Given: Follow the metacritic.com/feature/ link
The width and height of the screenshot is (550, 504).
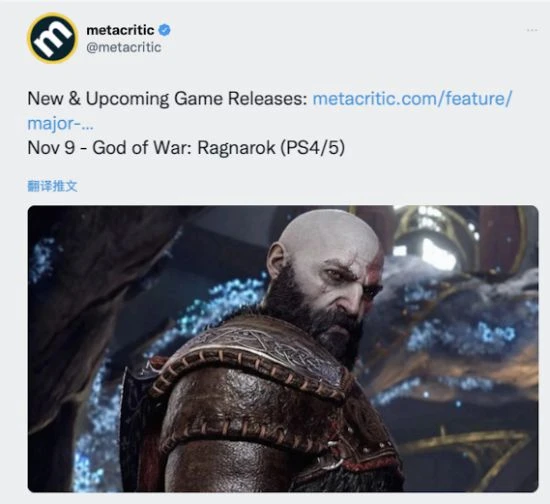Looking at the screenshot, I should 412,98.
